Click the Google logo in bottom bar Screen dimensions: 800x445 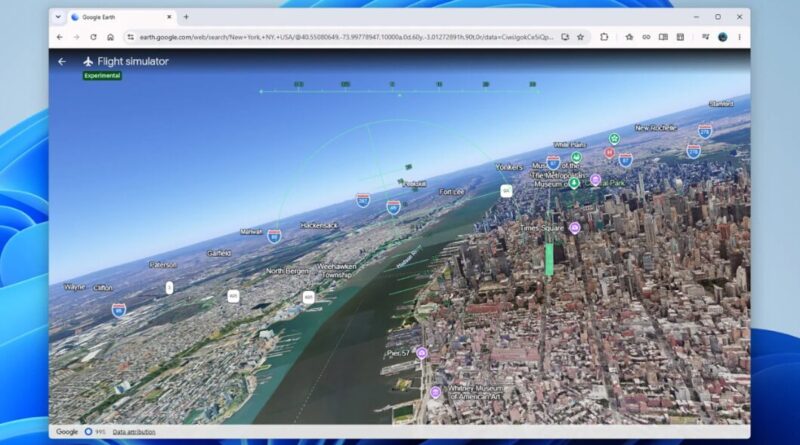point(67,432)
